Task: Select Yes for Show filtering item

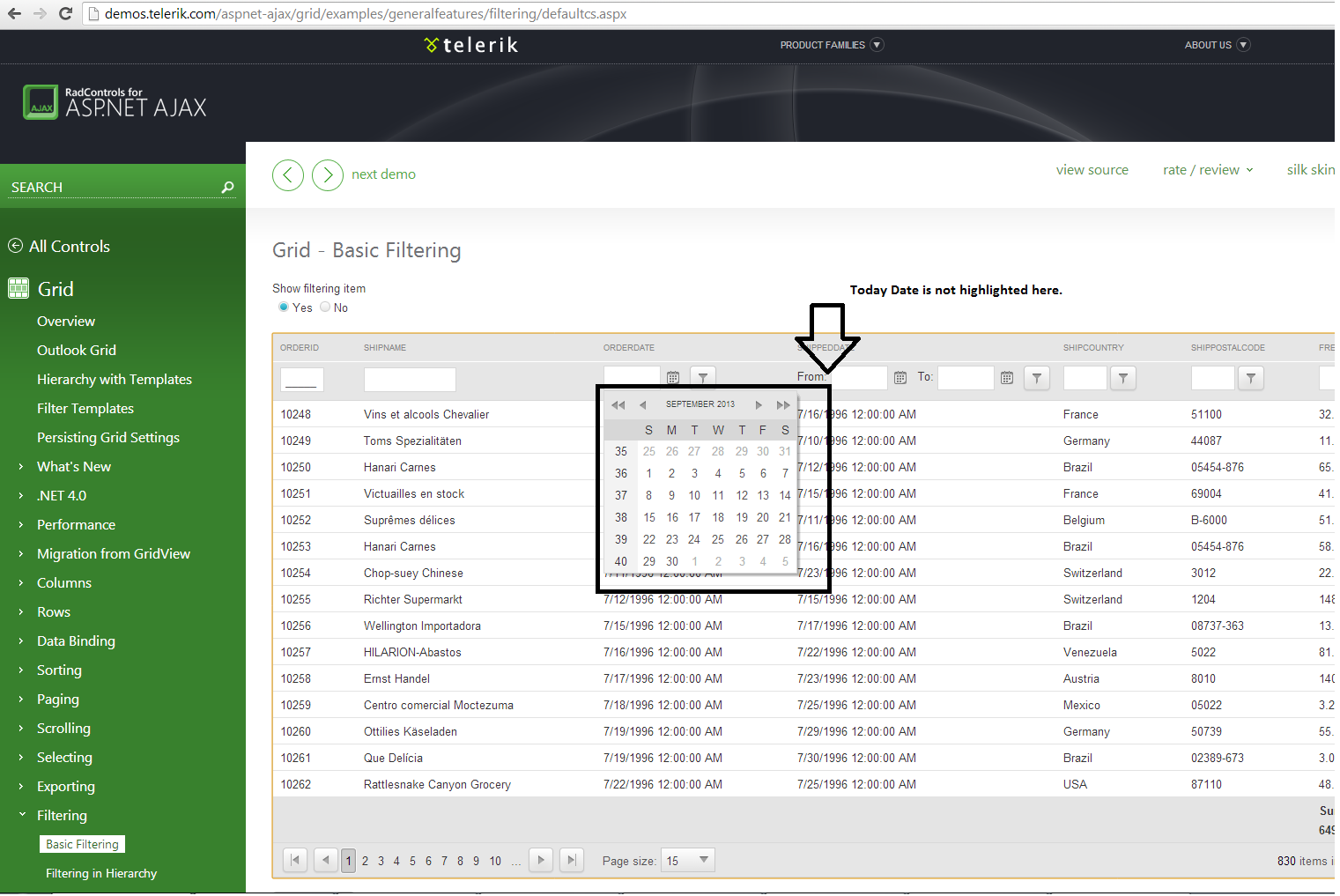Action: pyautogui.click(x=284, y=307)
